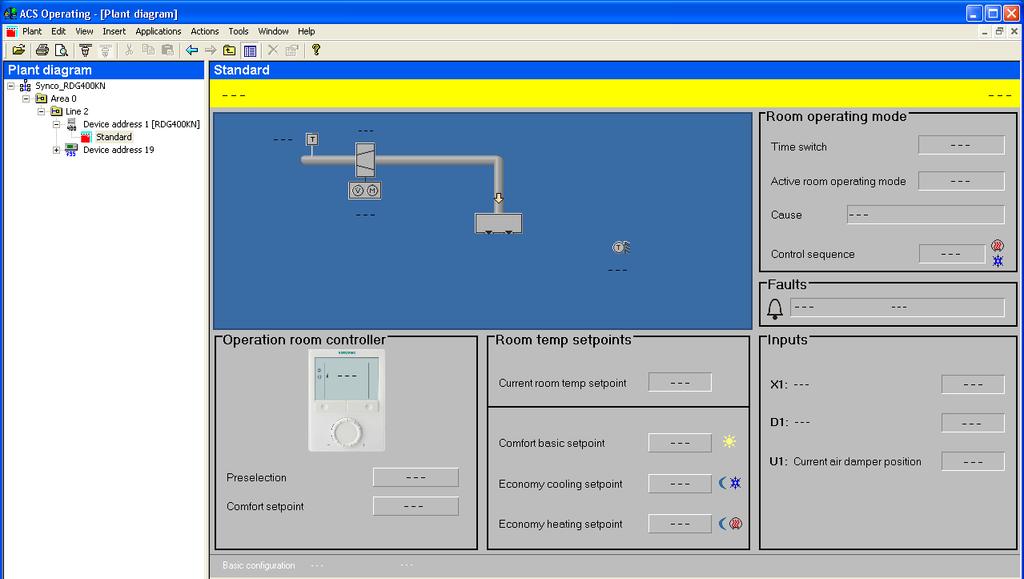Click Current room temp setpoint field
The height and width of the screenshot is (579, 1024).
(x=680, y=383)
